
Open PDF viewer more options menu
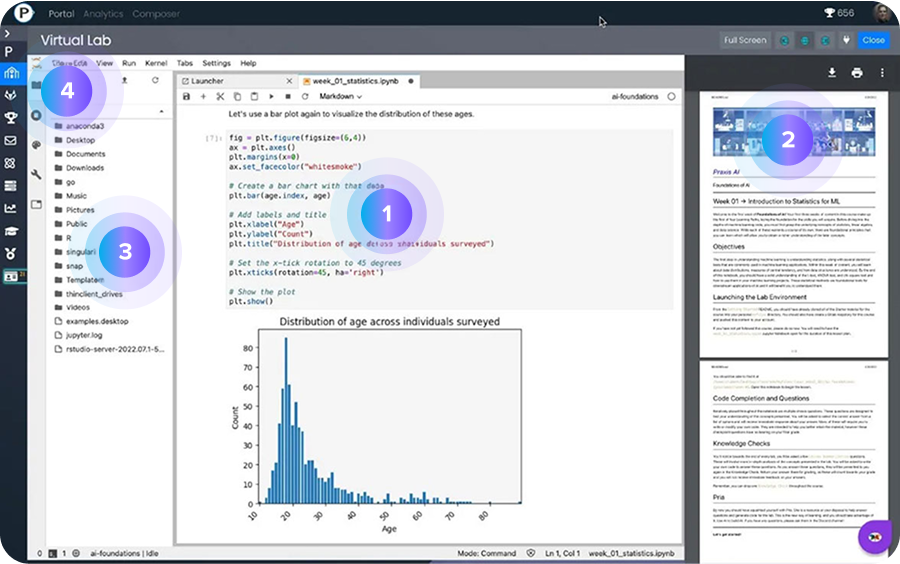881,73
